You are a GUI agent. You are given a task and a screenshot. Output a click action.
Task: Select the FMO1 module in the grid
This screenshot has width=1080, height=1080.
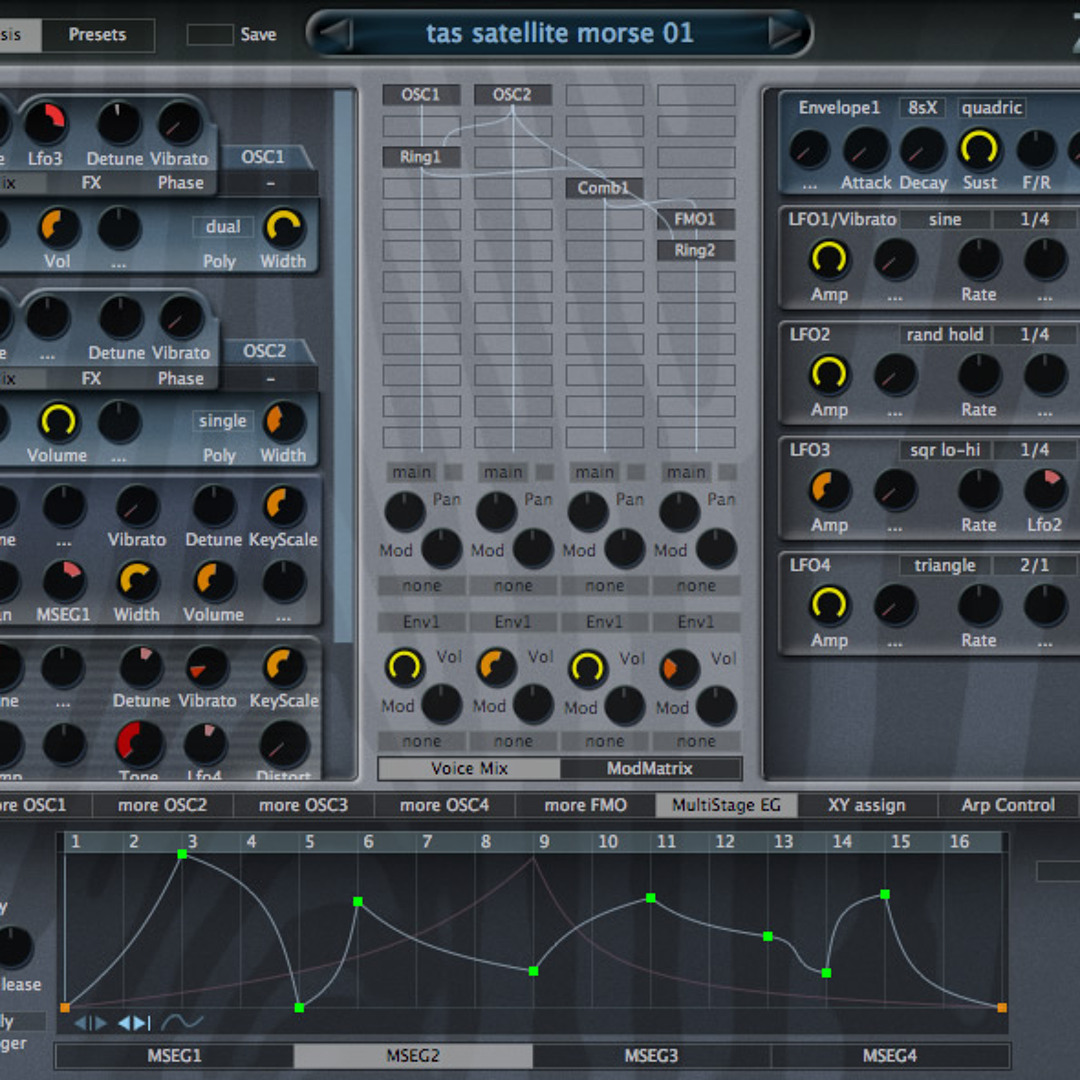point(695,219)
